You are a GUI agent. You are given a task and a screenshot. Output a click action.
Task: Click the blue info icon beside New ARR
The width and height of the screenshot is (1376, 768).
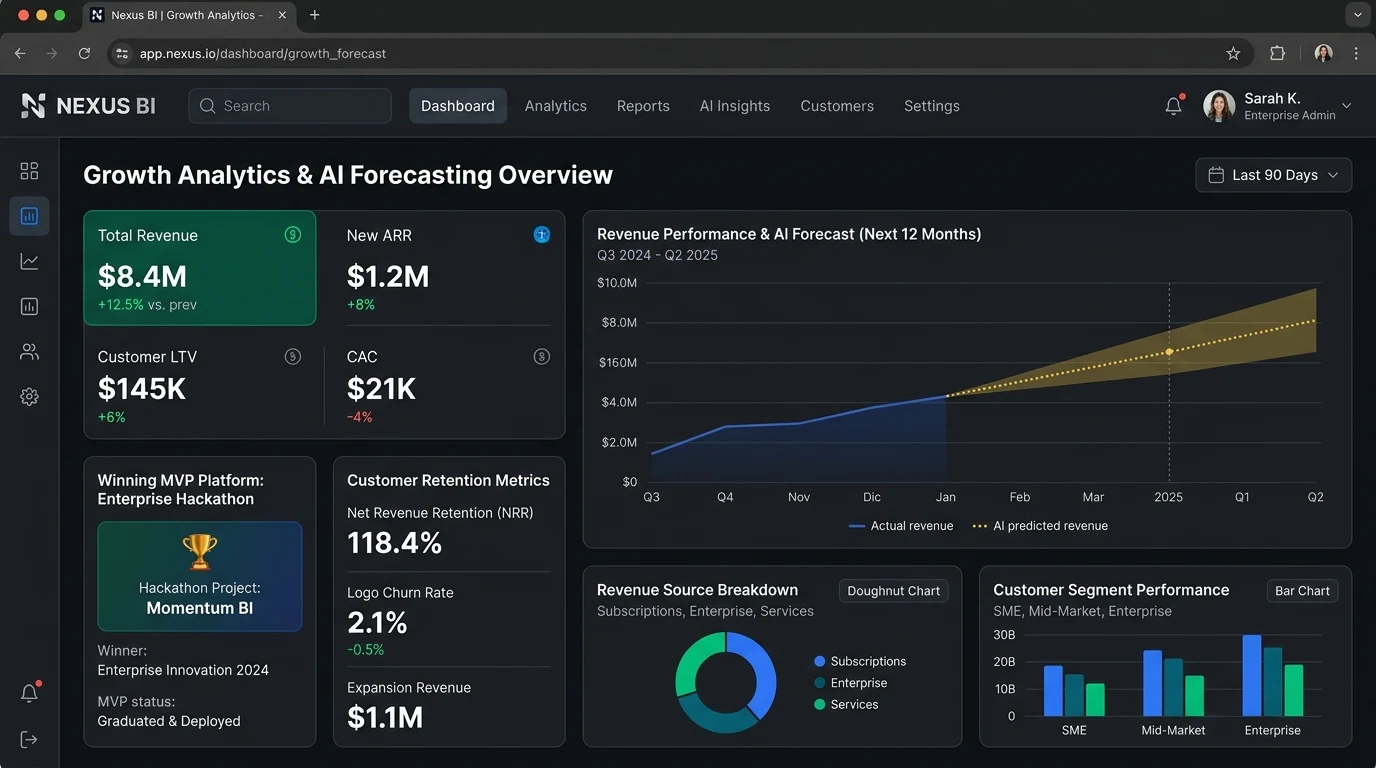pyautogui.click(x=542, y=235)
